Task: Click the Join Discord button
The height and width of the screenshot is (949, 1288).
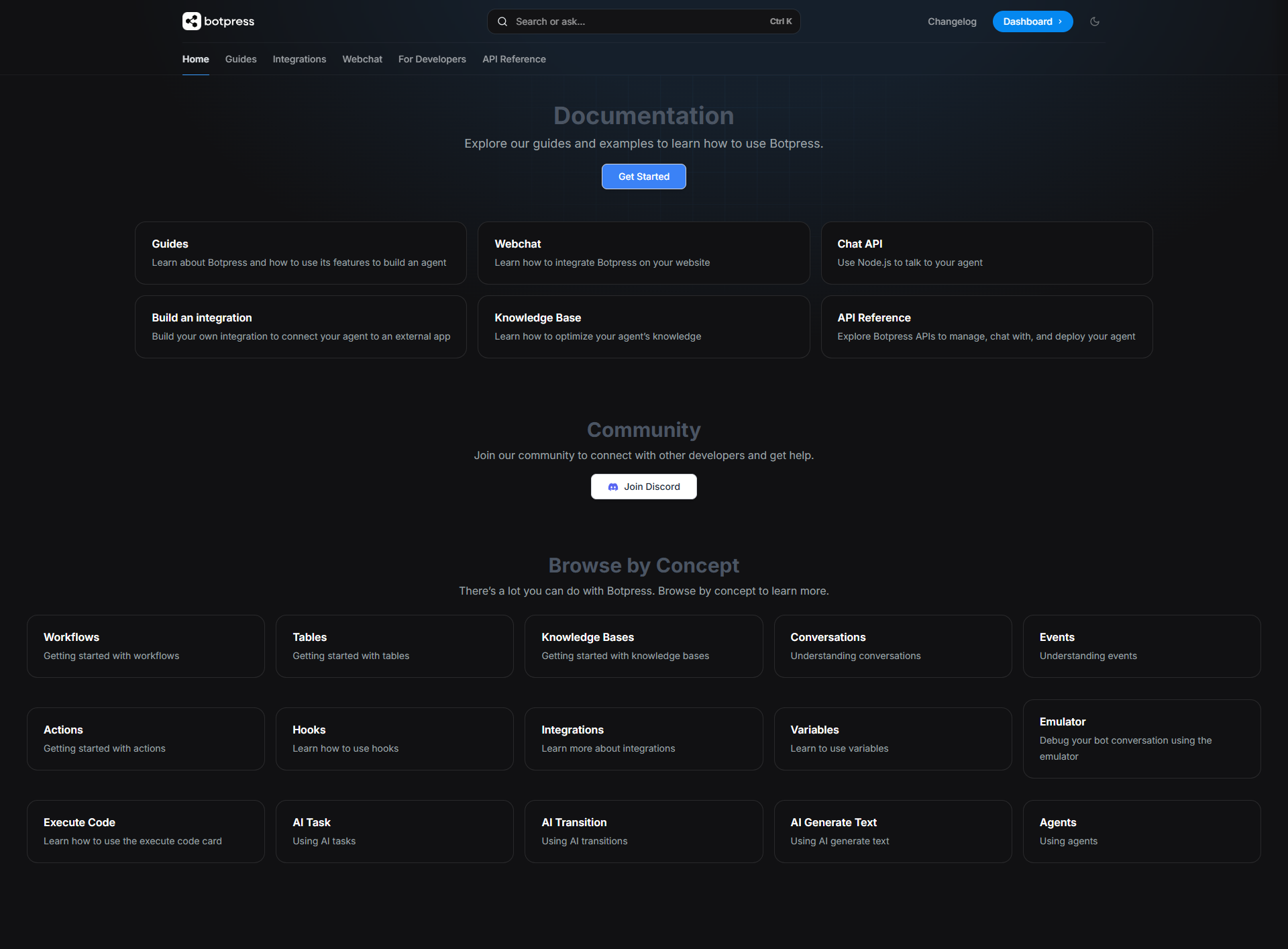Action: (644, 487)
